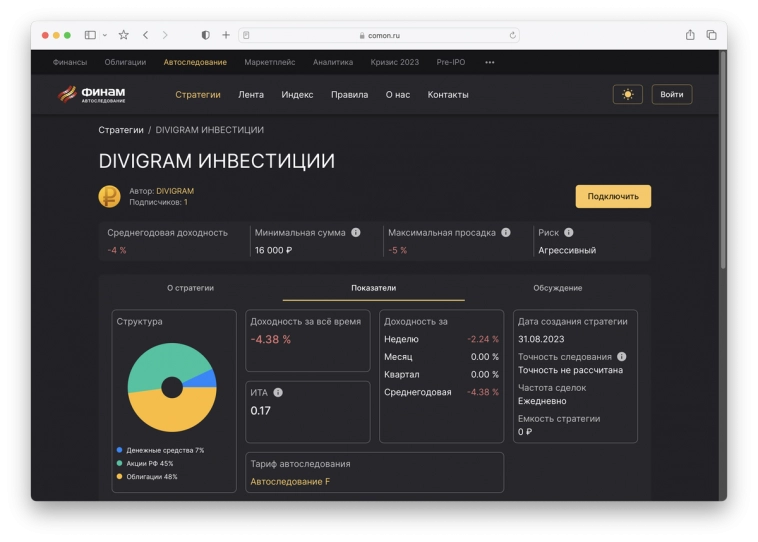This screenshot has height=542, width=758.
Task: Switch to the Показатели tab
Action: (374, 288)
